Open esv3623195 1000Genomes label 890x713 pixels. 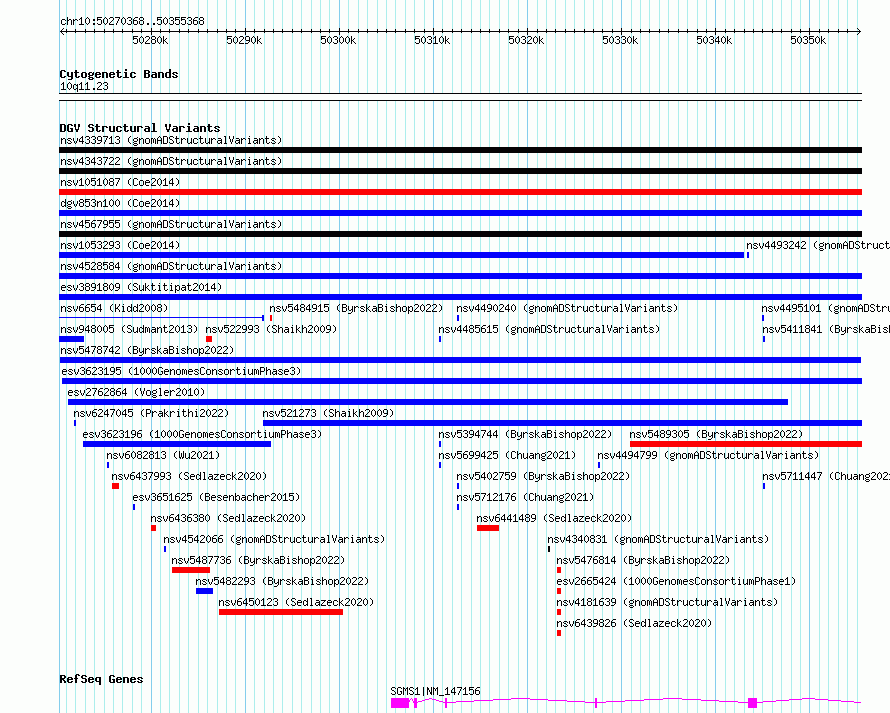pyautogui.click(x=181, y=371)
